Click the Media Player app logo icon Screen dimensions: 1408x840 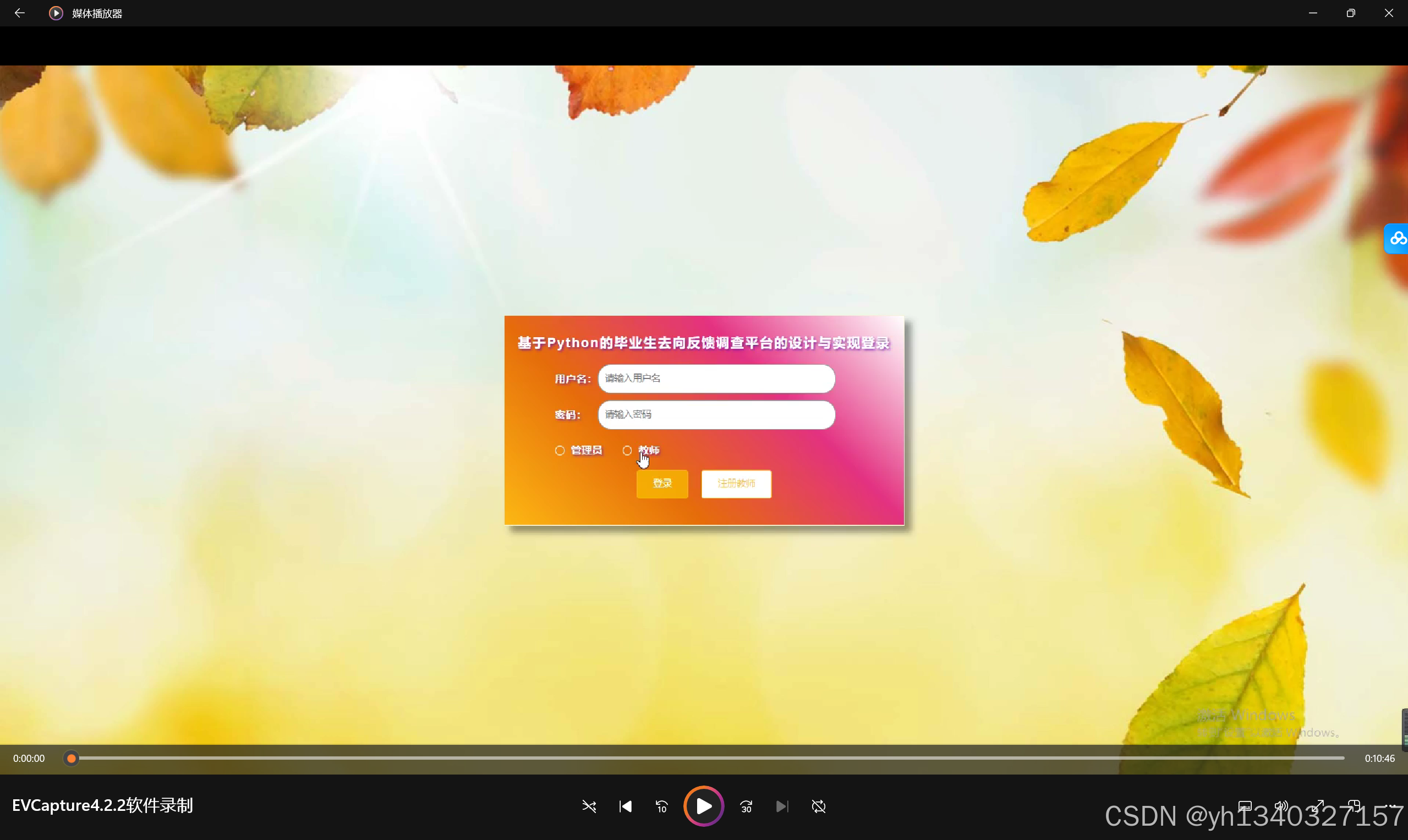(56, 13)
